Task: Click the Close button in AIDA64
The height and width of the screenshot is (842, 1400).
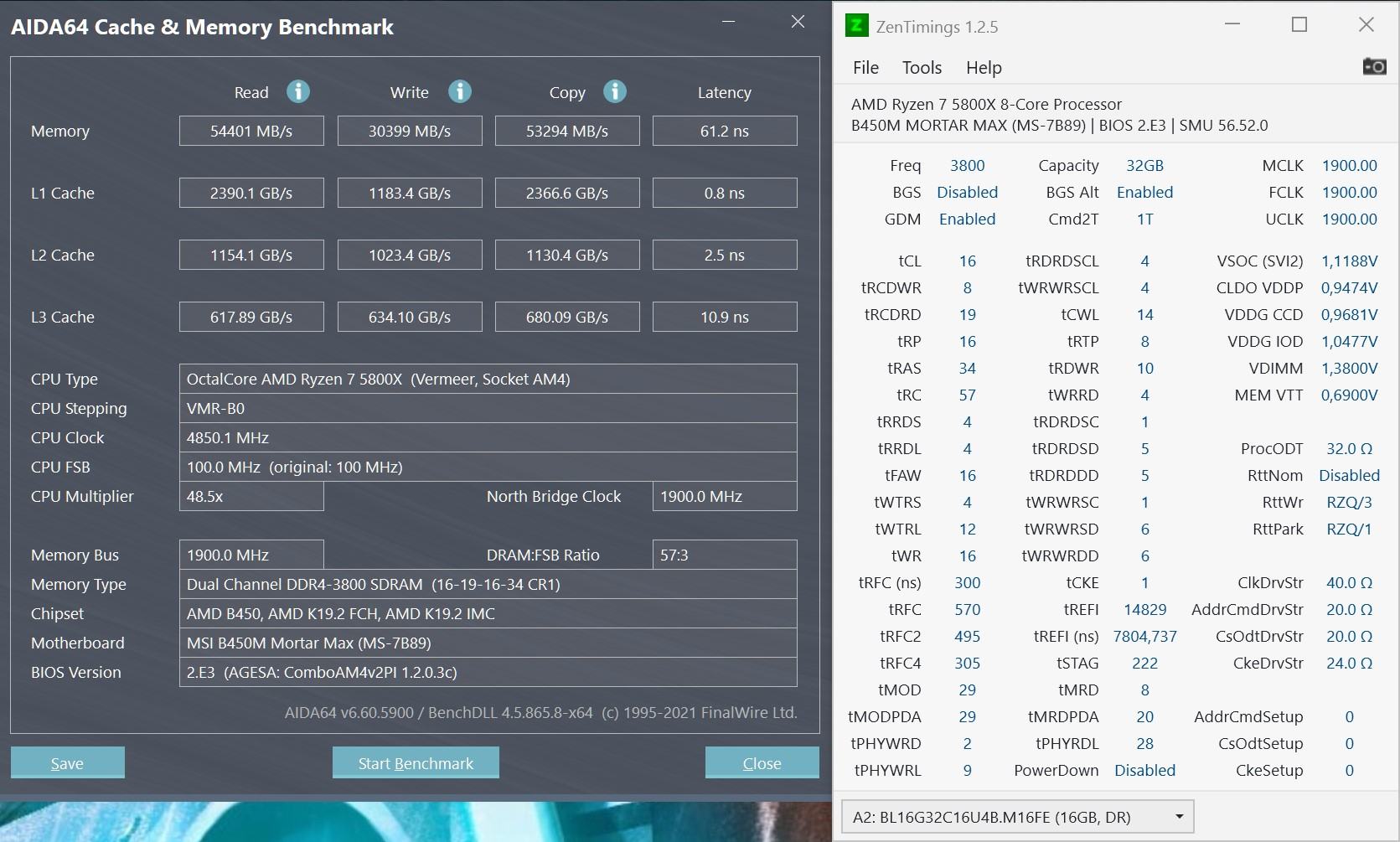Action: tap(762, 762)
